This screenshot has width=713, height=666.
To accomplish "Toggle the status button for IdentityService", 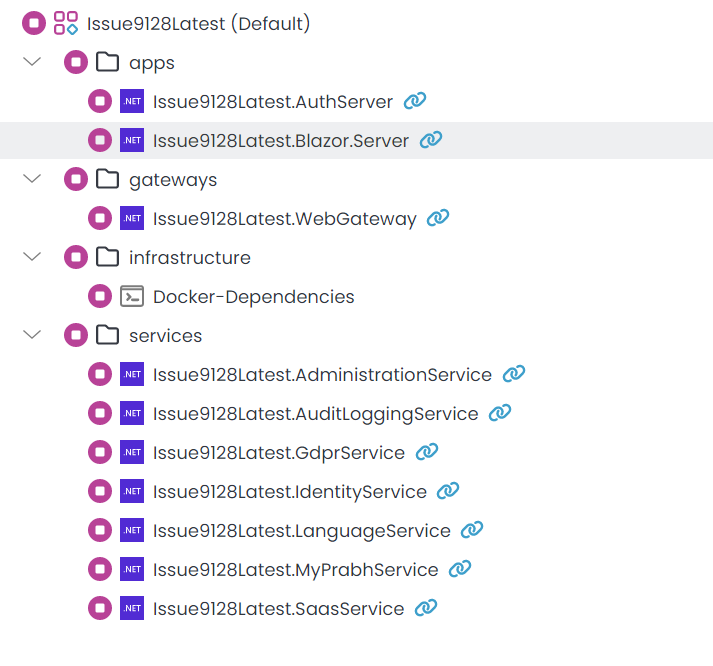I will [100, 491].
